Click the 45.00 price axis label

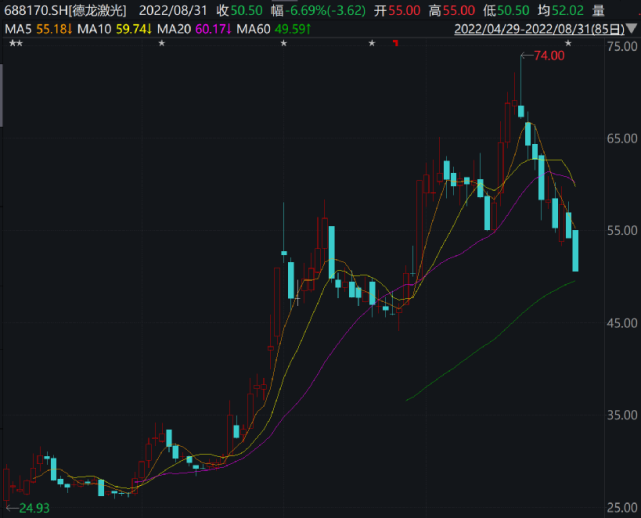(621, 323)
